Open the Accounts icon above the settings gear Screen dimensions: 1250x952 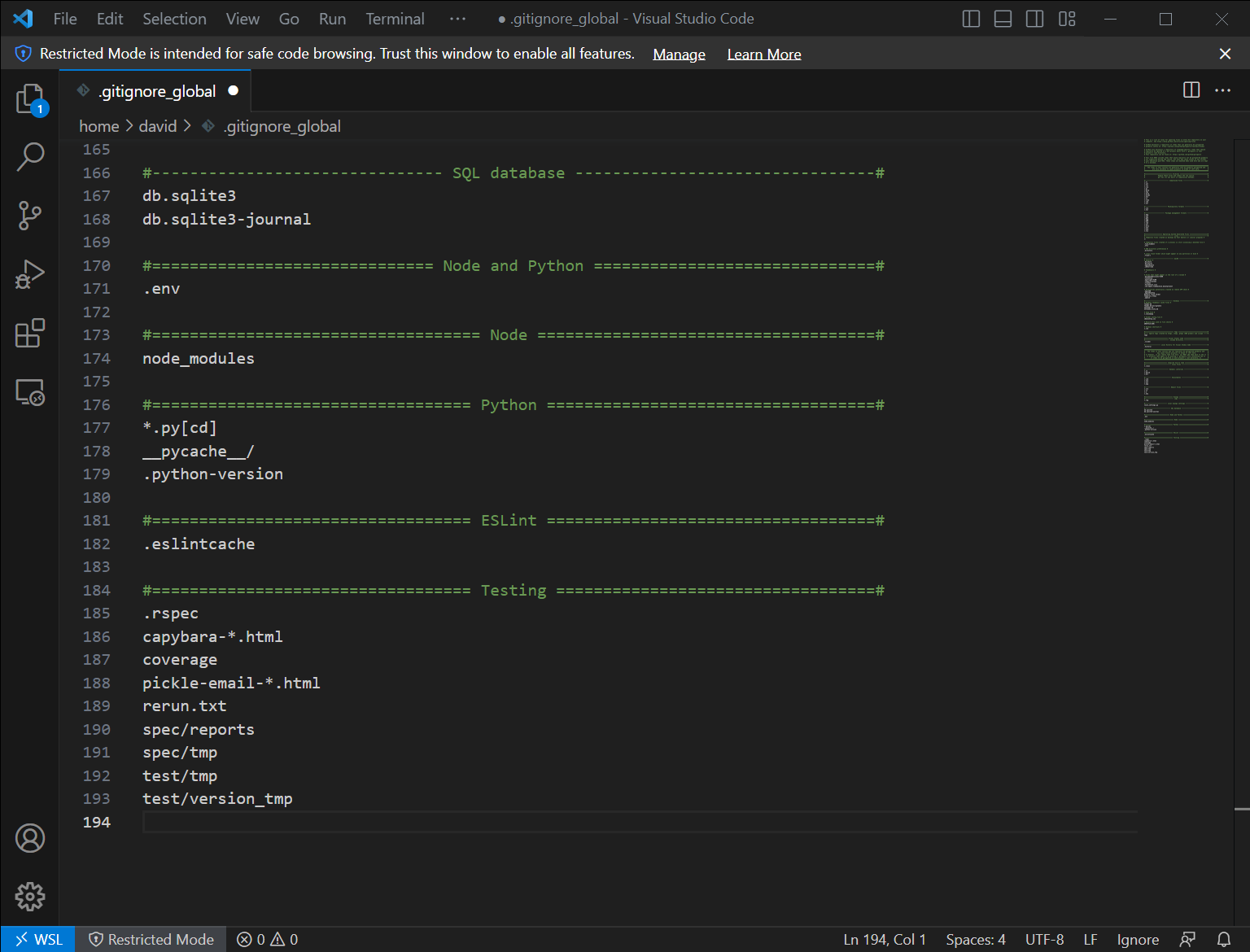coord(30,838)
